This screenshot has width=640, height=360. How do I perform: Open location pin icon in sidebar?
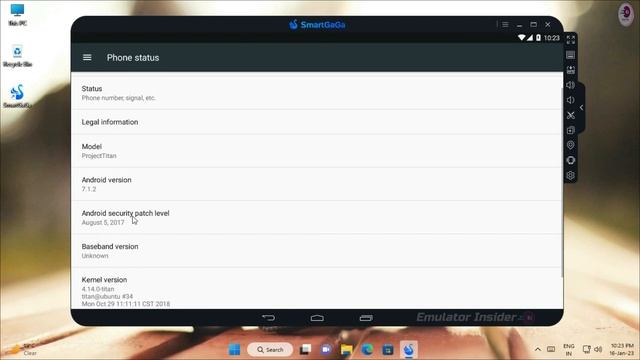(571, 145)
